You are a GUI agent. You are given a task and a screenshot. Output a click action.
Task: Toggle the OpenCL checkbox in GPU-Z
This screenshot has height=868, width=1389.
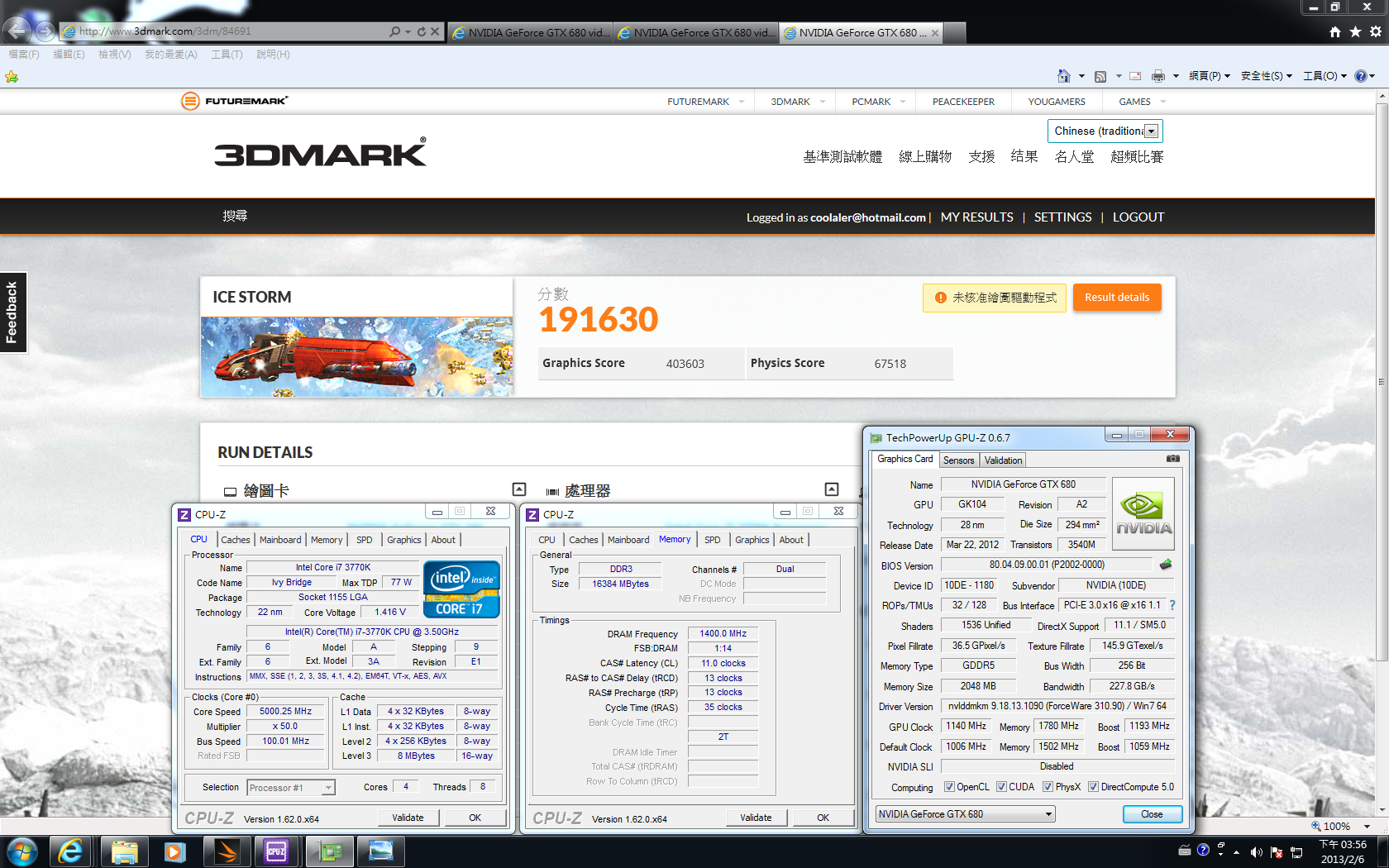[949, 787]
